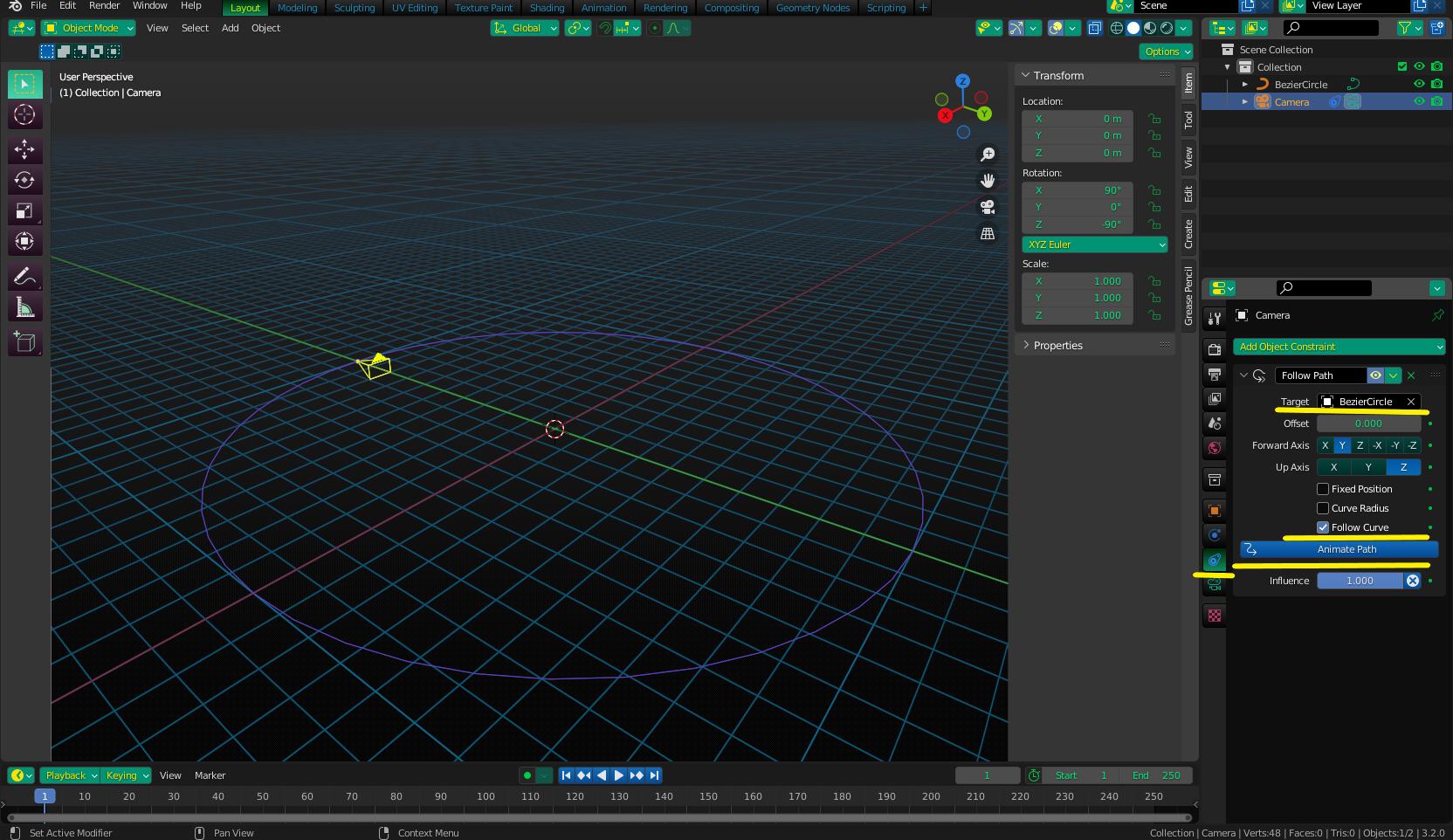Open the View Layer properties tab icon
Image resolution: width=1453 pixels, height=840 pixels.
click(1214, 398)
